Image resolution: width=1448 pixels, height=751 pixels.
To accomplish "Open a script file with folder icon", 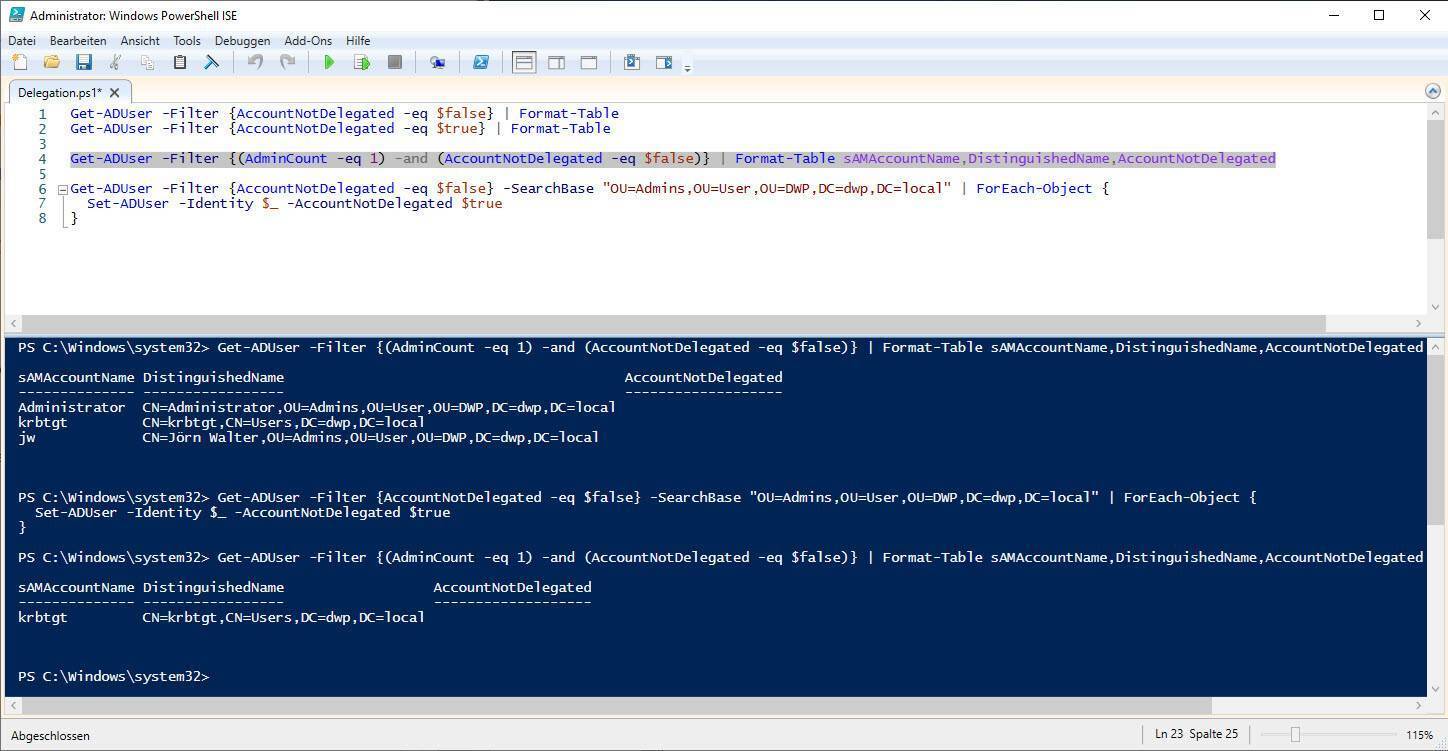I will [51, 62].
